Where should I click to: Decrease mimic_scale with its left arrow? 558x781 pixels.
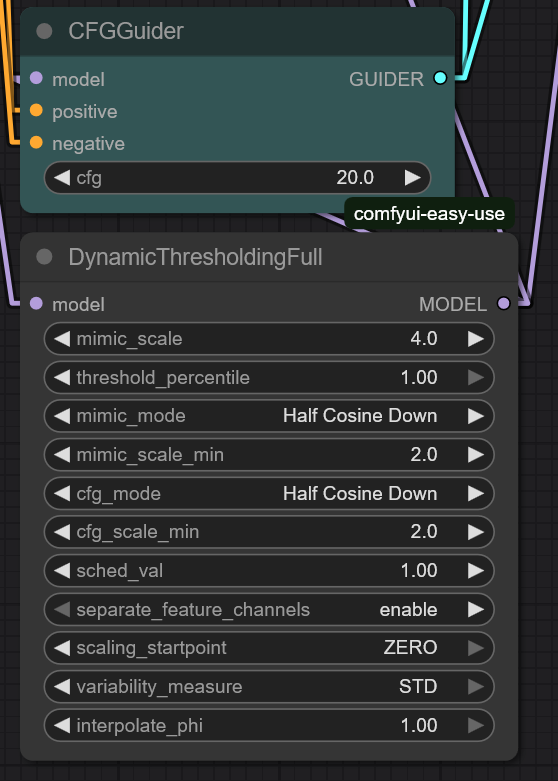62,339
